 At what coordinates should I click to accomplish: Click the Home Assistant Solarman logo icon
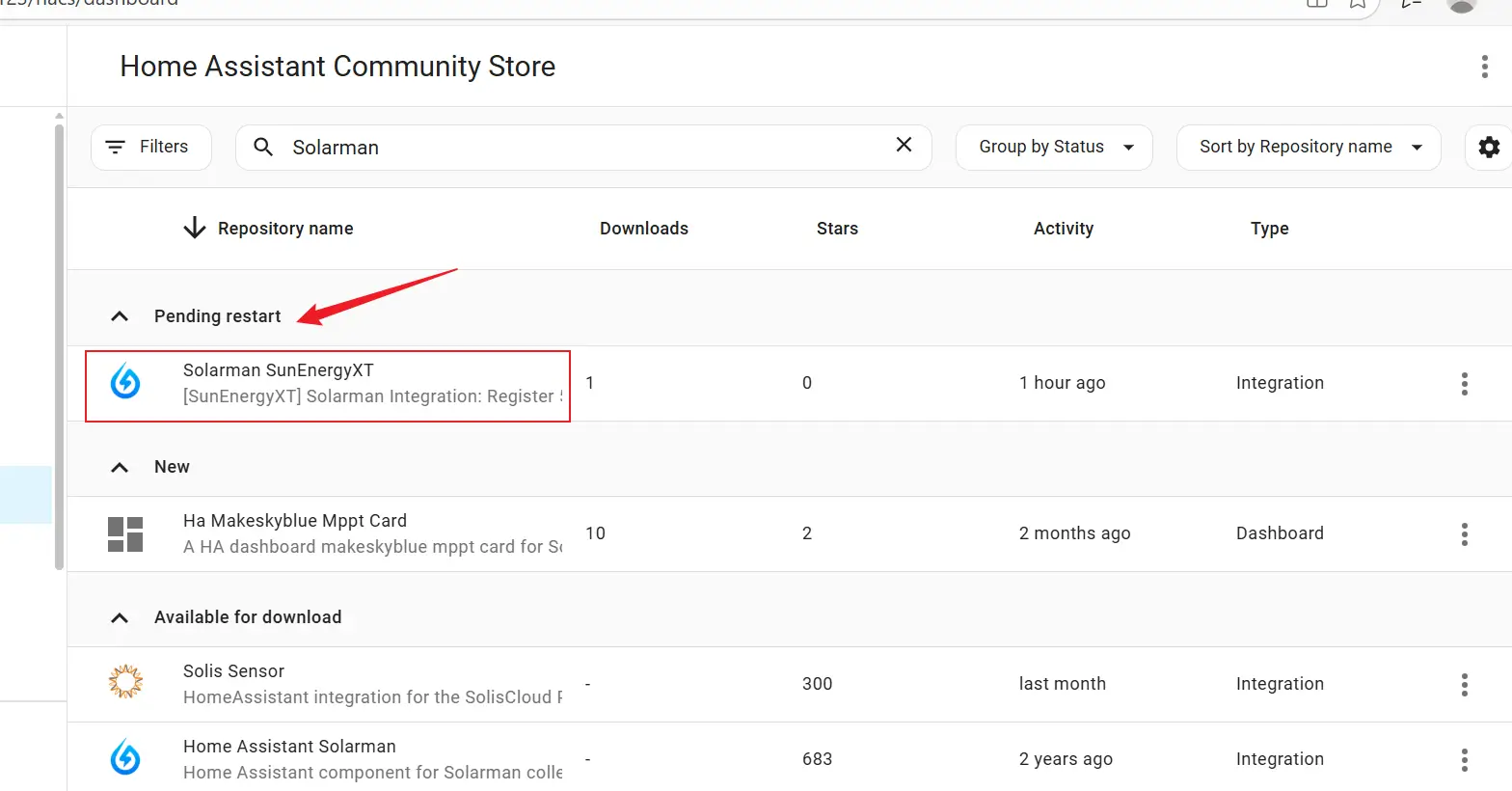coord(125,757)
